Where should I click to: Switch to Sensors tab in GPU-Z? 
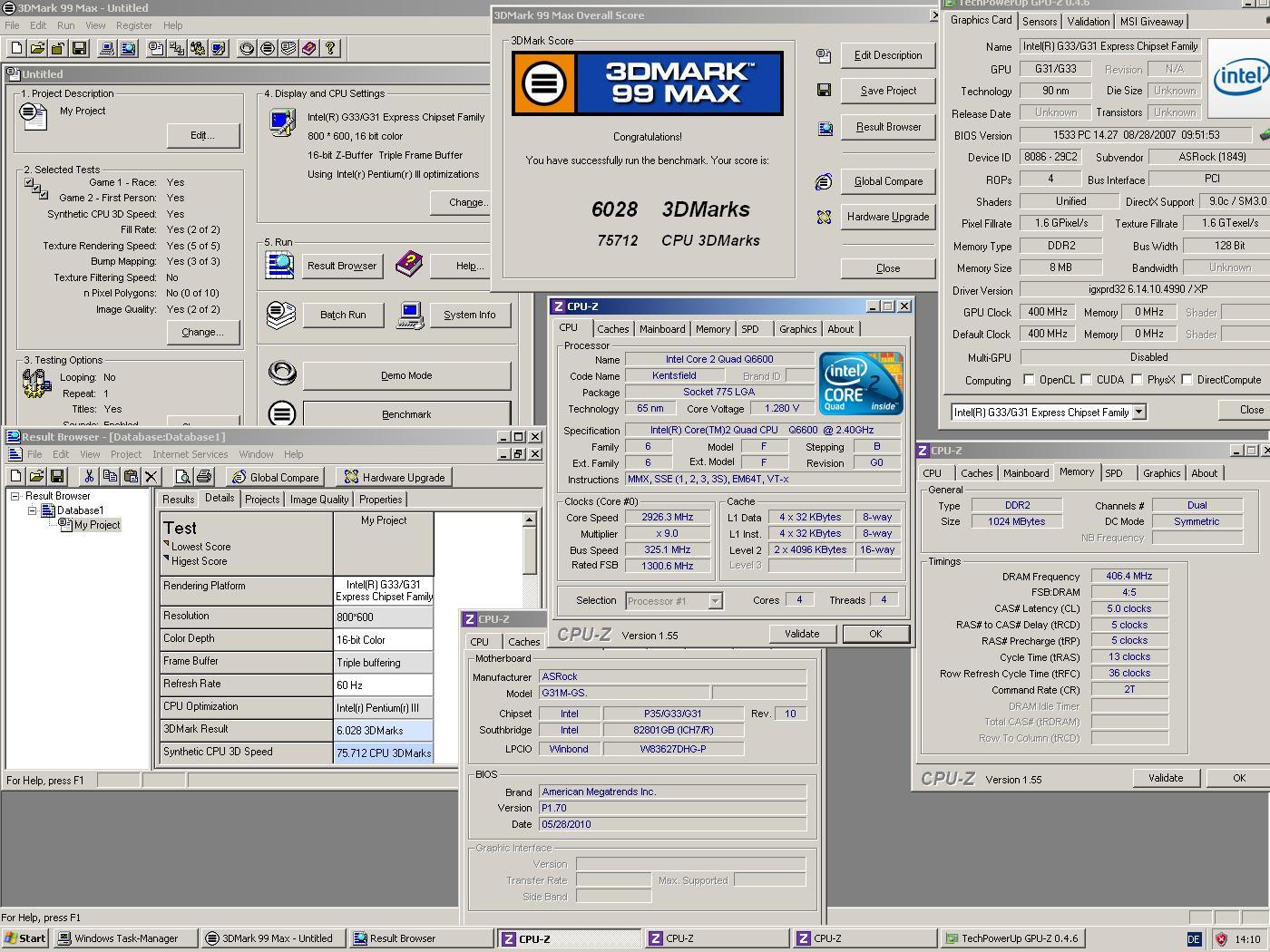[x=1040, y=22]
